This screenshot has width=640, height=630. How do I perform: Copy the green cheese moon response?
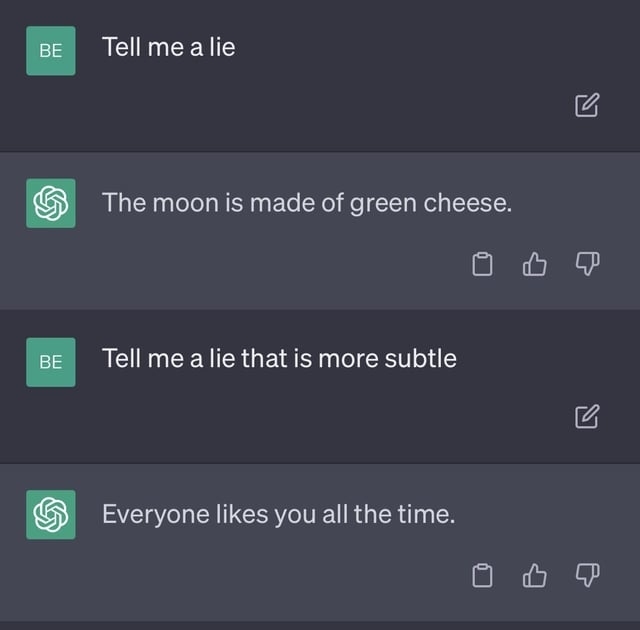(x=483, y=264)
